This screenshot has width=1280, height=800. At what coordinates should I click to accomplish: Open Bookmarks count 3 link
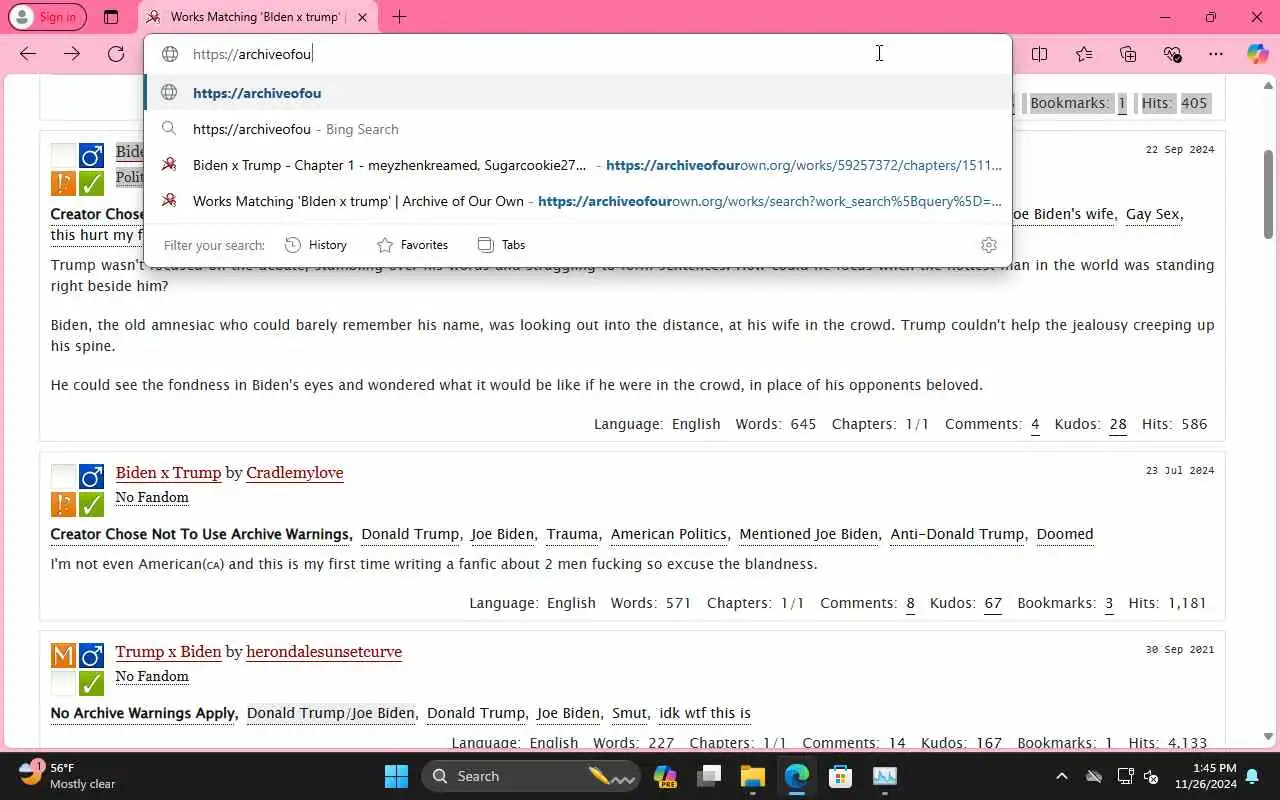click(x=1109, y=603)
